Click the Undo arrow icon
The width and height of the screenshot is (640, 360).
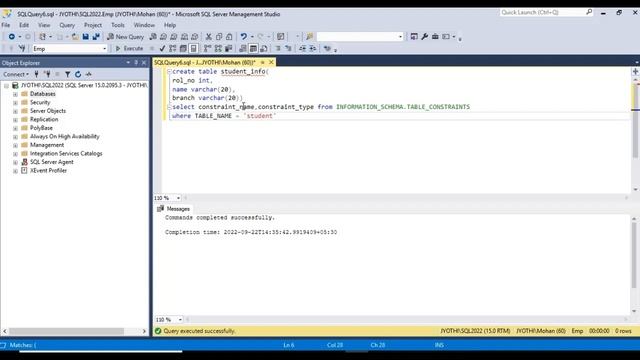(244, 37)
